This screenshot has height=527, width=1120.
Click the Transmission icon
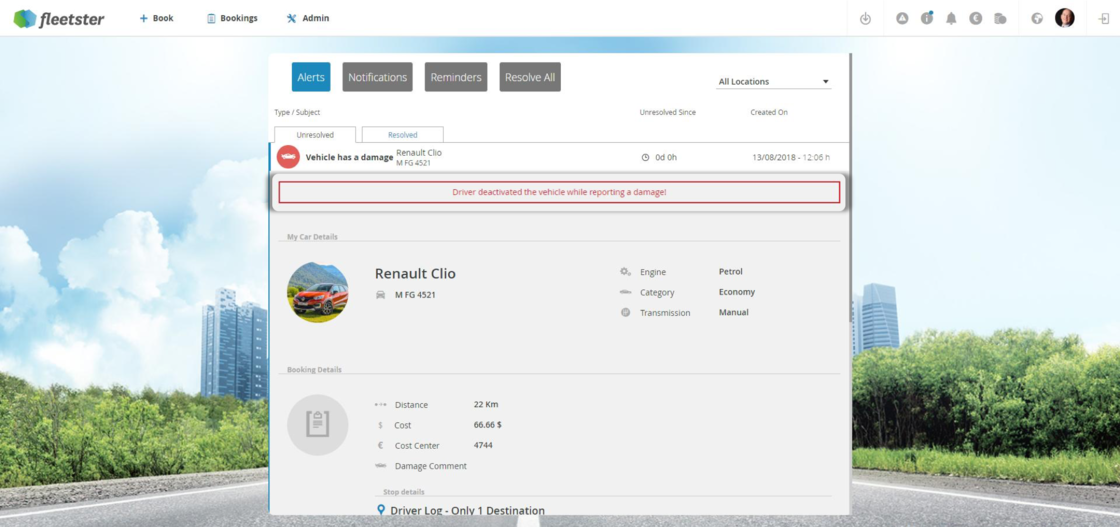coord(626,312)
